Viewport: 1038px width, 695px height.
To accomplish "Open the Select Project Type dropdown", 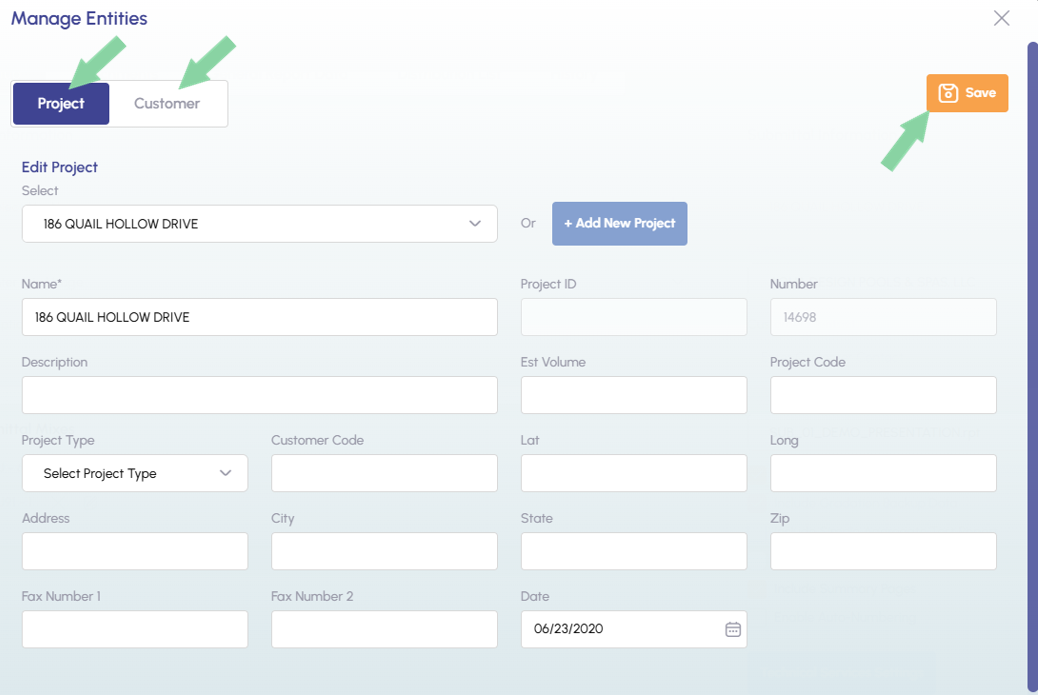I will click(135, 473).
